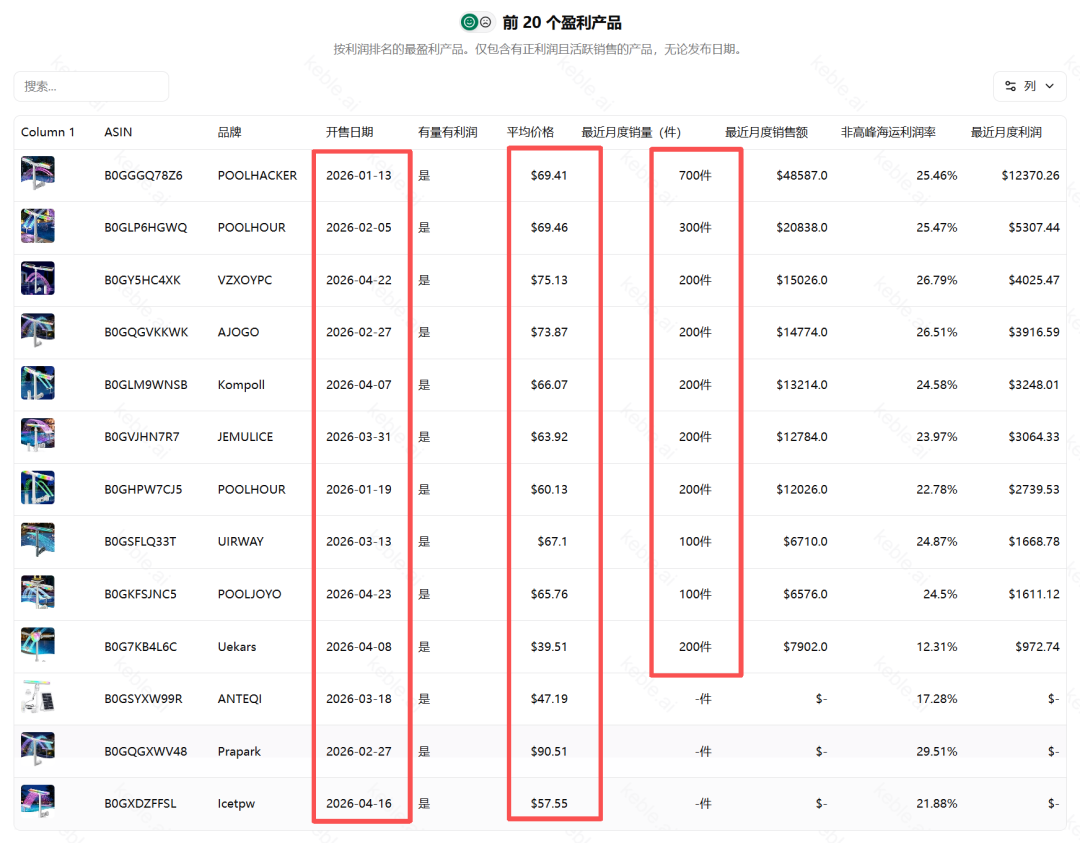The height and width of the screenshot is (843, 1080).
Task: Click average price $90.51
Action: coord(549,751)
